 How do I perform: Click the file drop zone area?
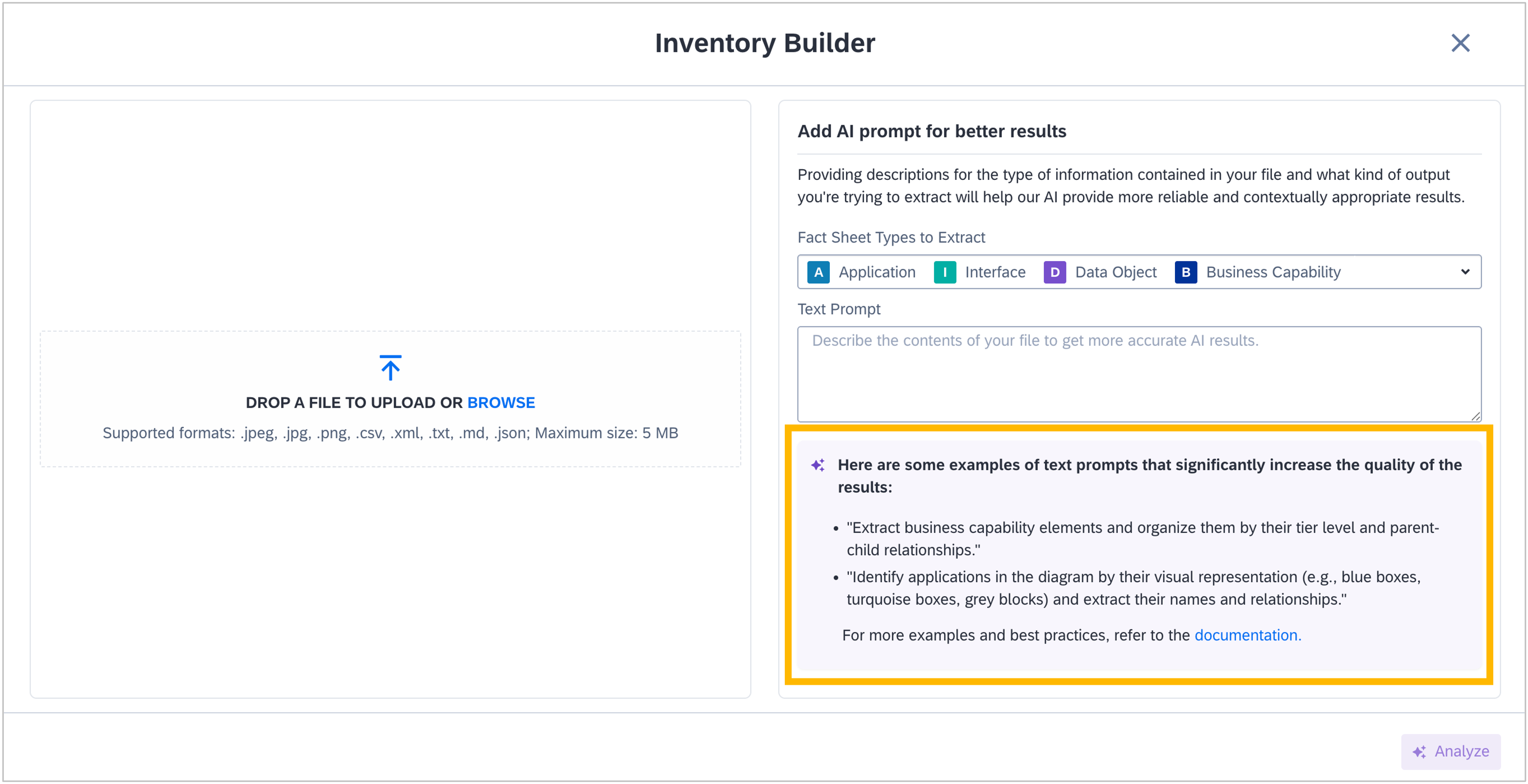click(390, 398)
